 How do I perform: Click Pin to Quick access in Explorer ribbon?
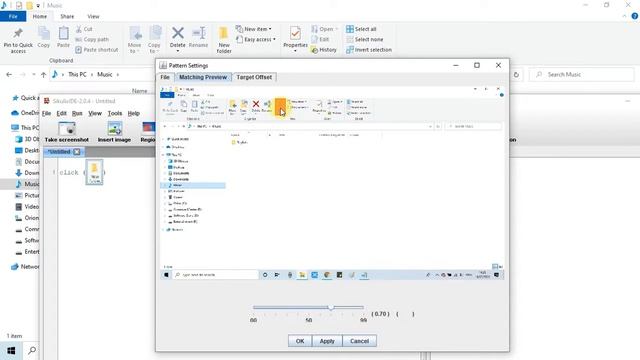tap(18, 41)
